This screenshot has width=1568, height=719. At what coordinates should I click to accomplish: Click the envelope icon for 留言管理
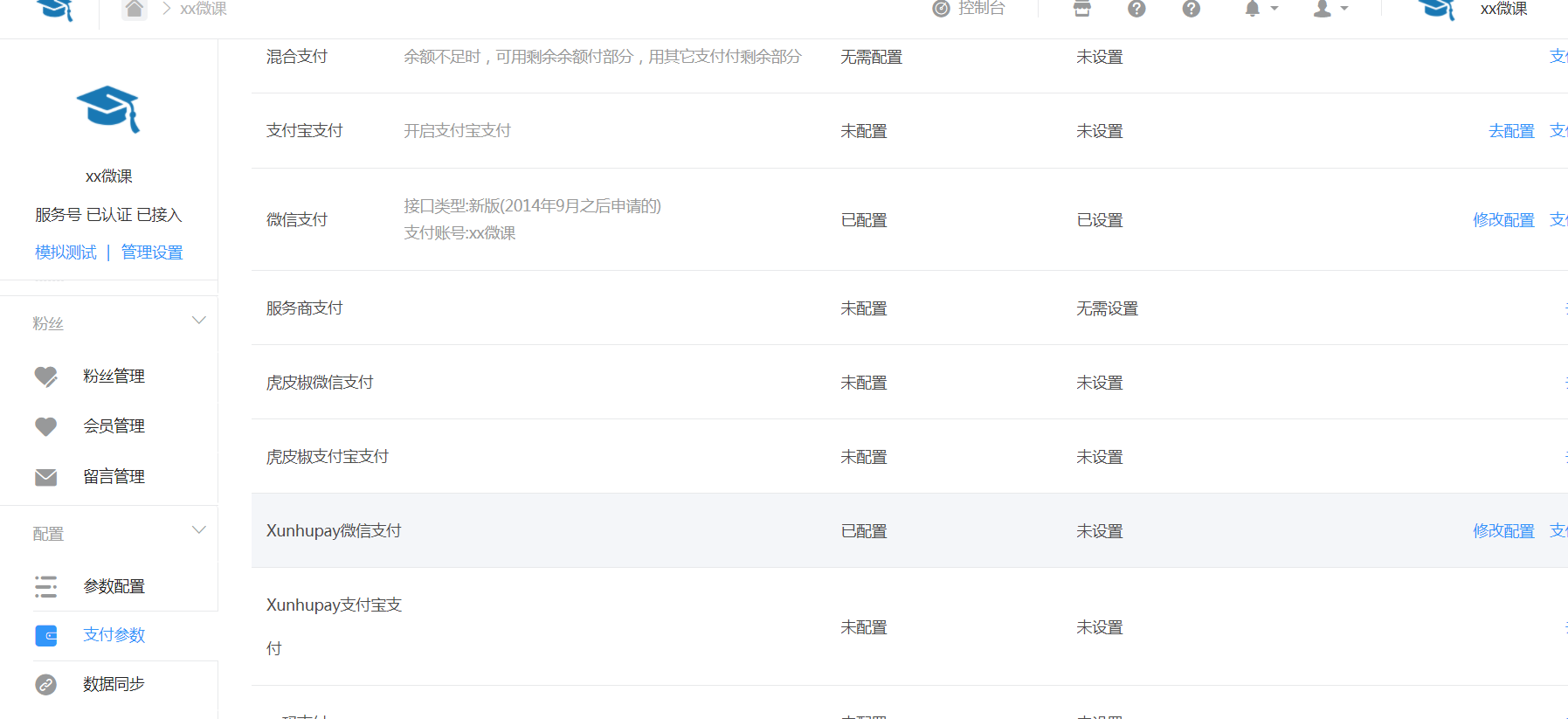click(x=46, y=477)
